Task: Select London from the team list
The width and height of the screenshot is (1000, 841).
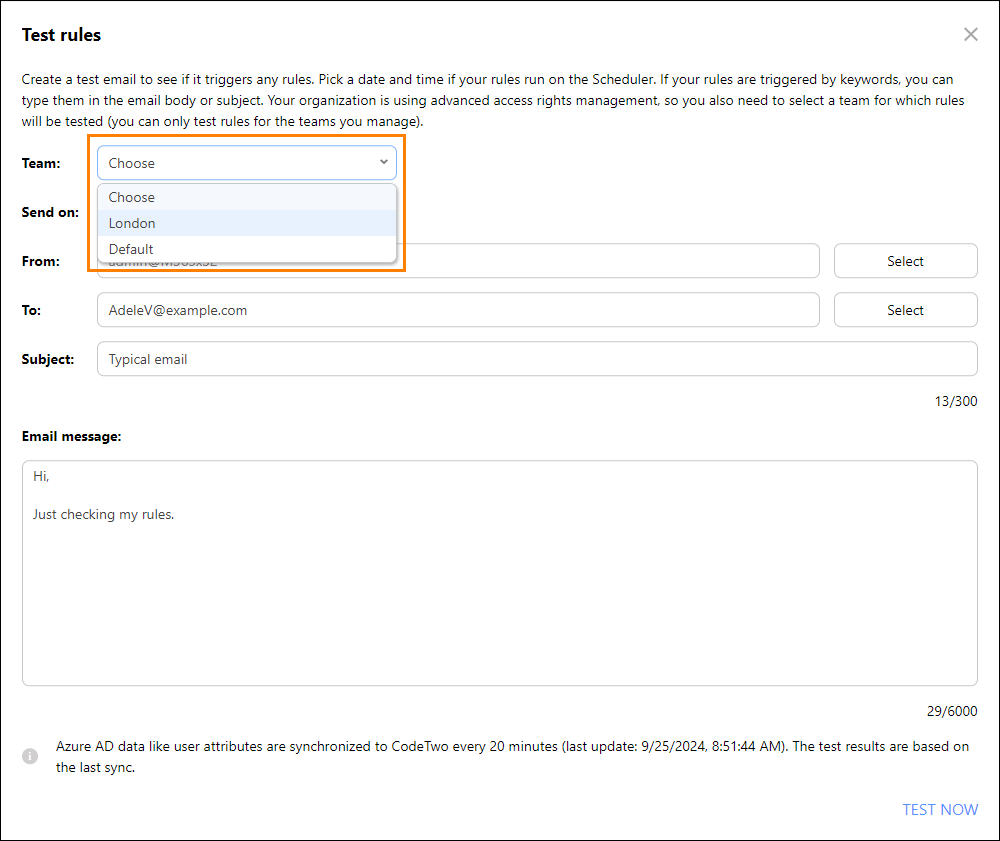Action: tap(247, 223)
